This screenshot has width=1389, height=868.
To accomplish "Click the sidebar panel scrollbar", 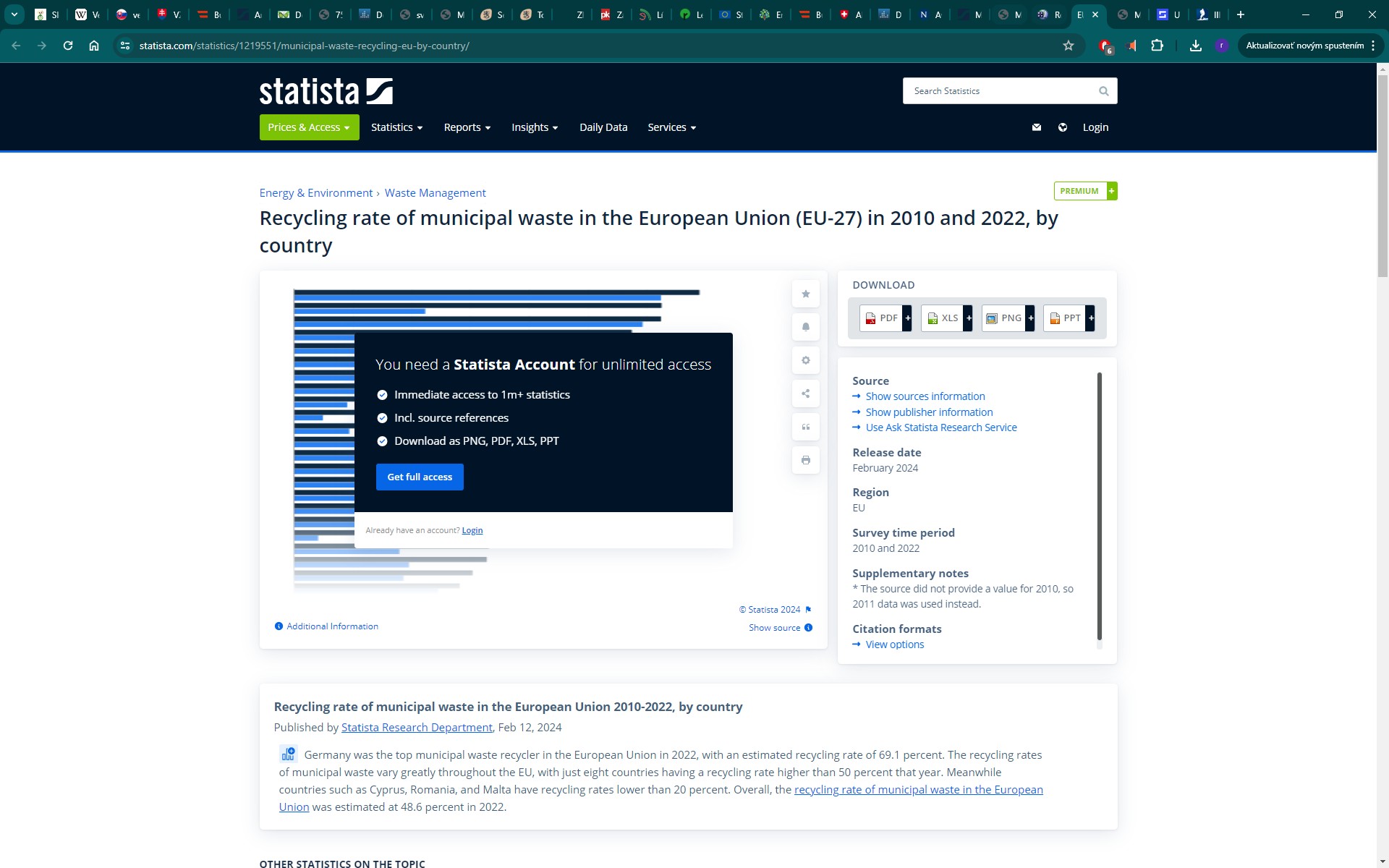I will pos(1100,506).
